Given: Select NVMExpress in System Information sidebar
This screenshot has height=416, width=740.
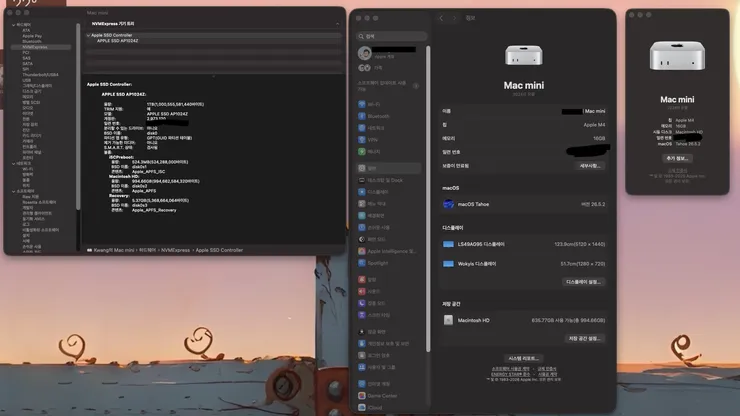Looking at the screenshot, I should click(41, 47).
